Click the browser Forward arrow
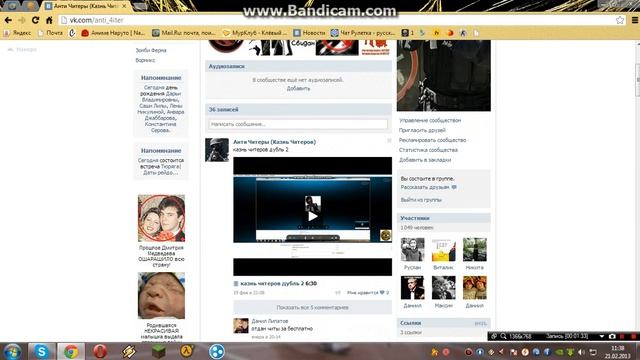The image size is (640, 360). [22, 20]
